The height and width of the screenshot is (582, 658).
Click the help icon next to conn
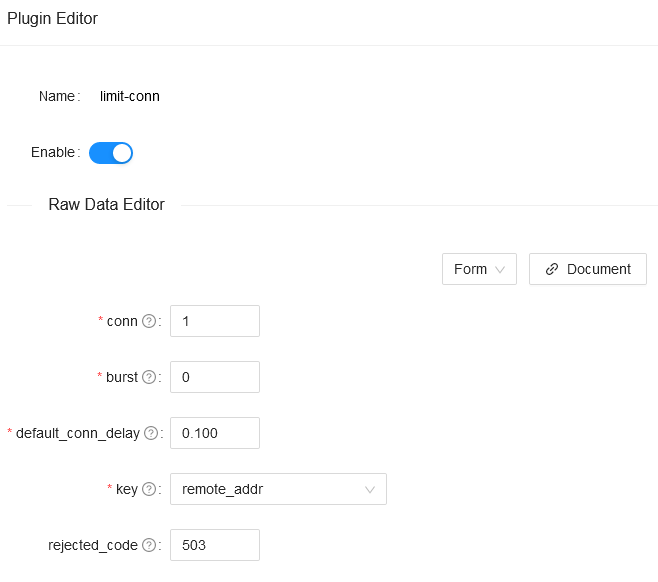tap(149, 321)
